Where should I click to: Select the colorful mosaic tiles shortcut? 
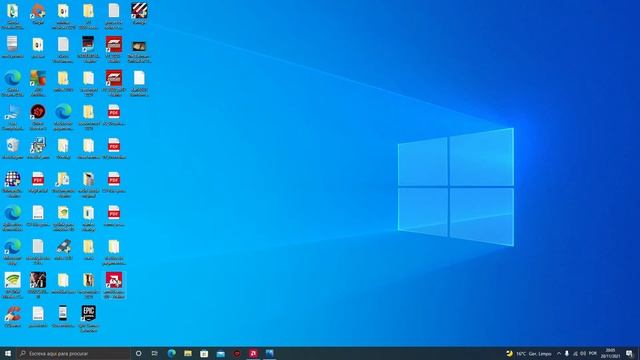(38, 78)
